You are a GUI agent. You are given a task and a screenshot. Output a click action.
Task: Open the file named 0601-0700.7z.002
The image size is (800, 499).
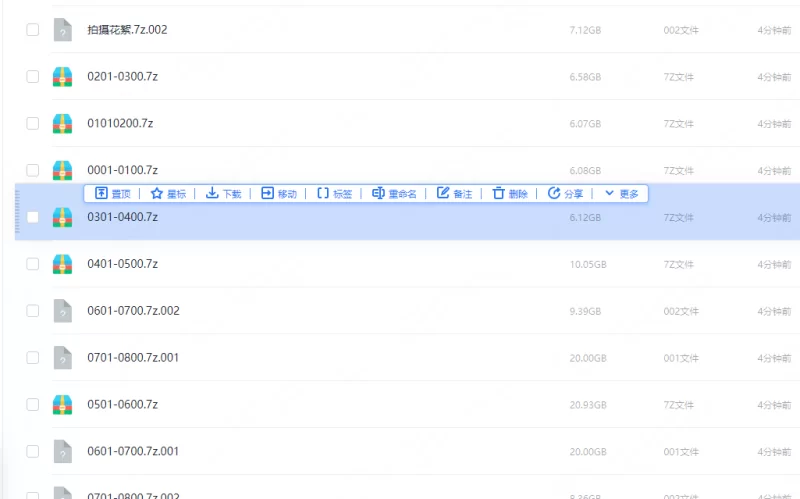point(133,311)
